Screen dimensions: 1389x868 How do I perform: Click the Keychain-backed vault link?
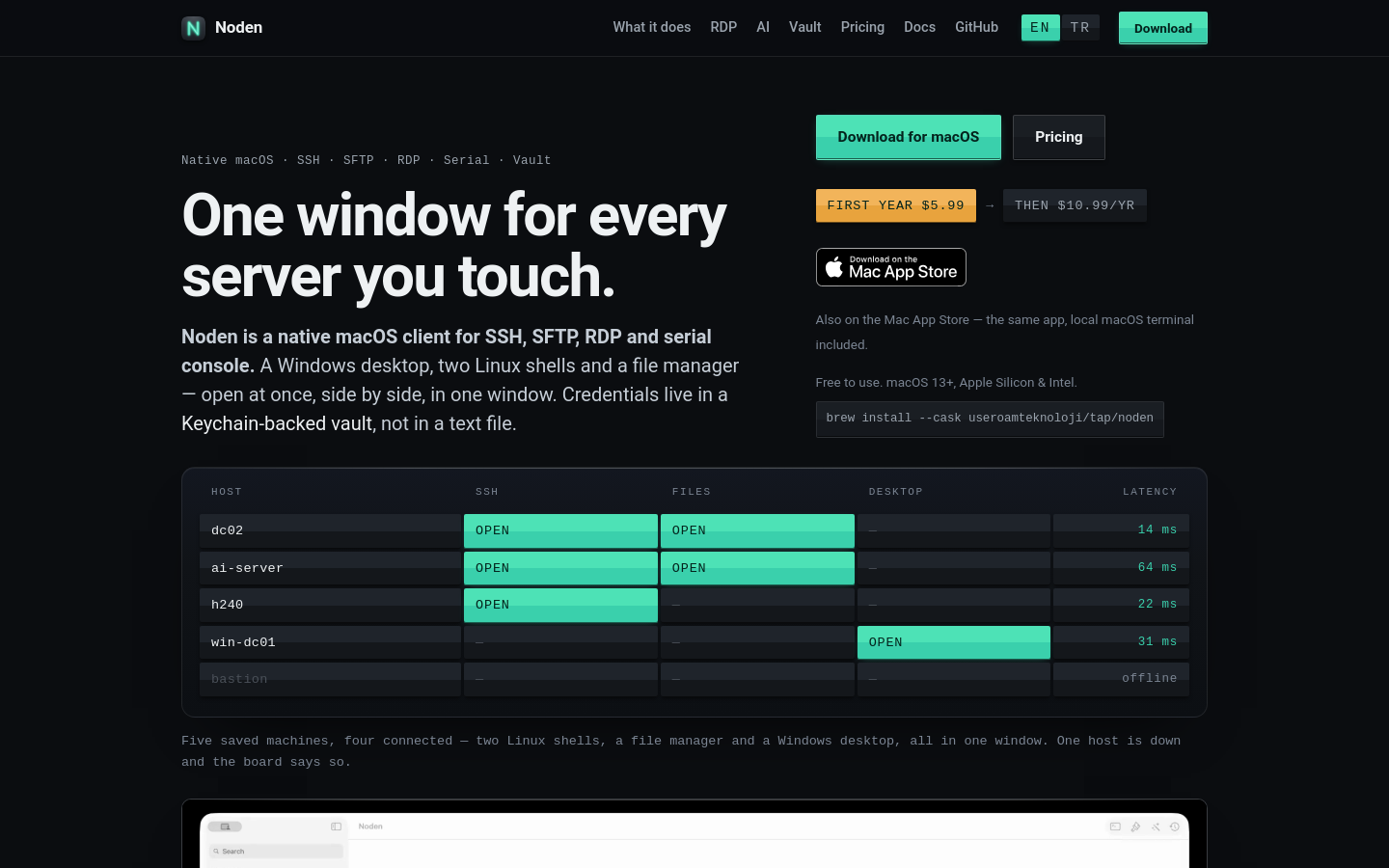click(x=277, y=423)
